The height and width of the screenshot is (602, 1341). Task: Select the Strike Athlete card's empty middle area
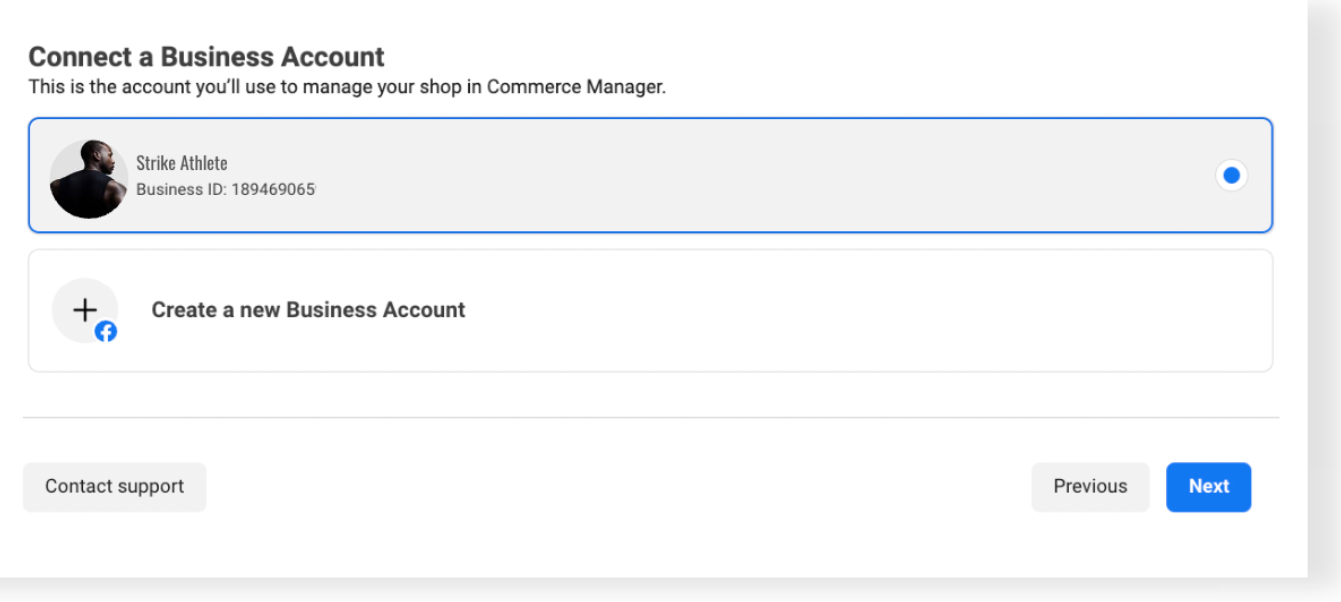700,176
